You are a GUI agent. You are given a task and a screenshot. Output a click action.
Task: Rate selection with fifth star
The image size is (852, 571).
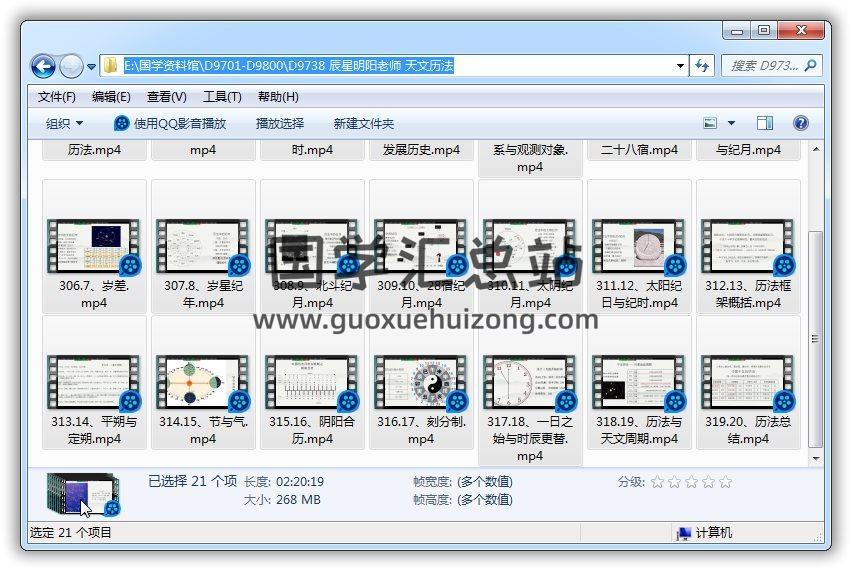(725, 482)
